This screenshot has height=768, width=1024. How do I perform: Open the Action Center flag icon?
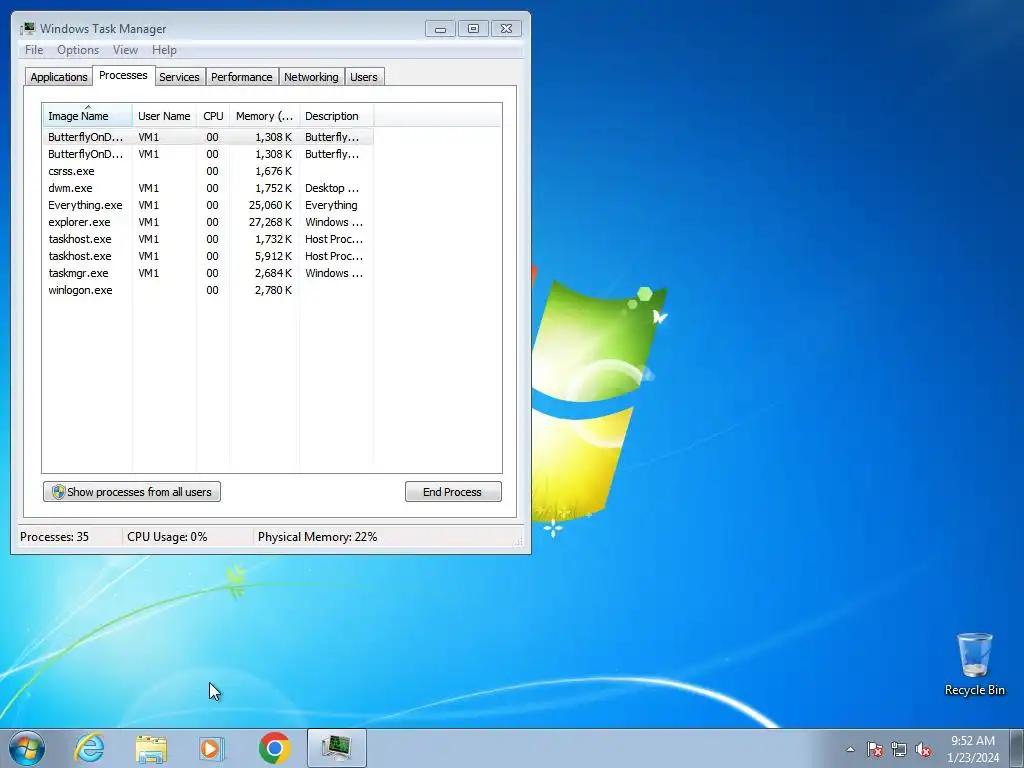click(x=875, y=749)
